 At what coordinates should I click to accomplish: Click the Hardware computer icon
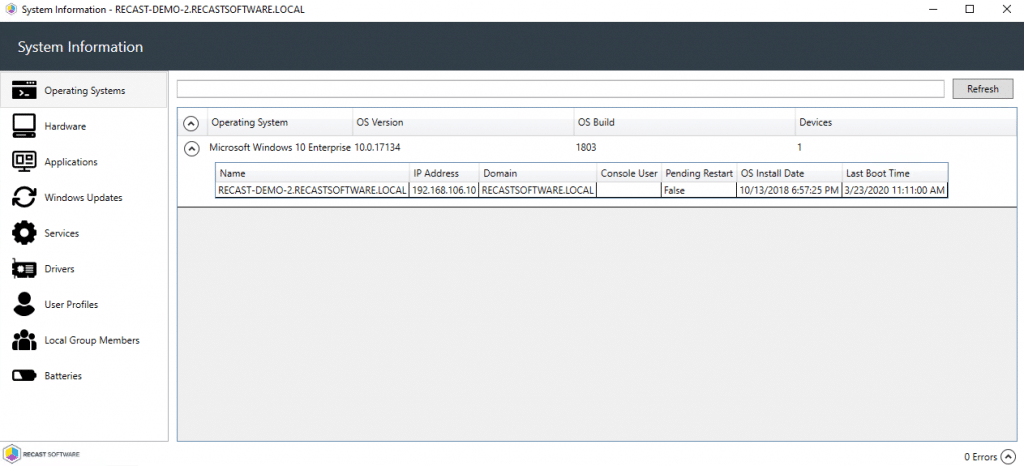(x=24, y=126)
